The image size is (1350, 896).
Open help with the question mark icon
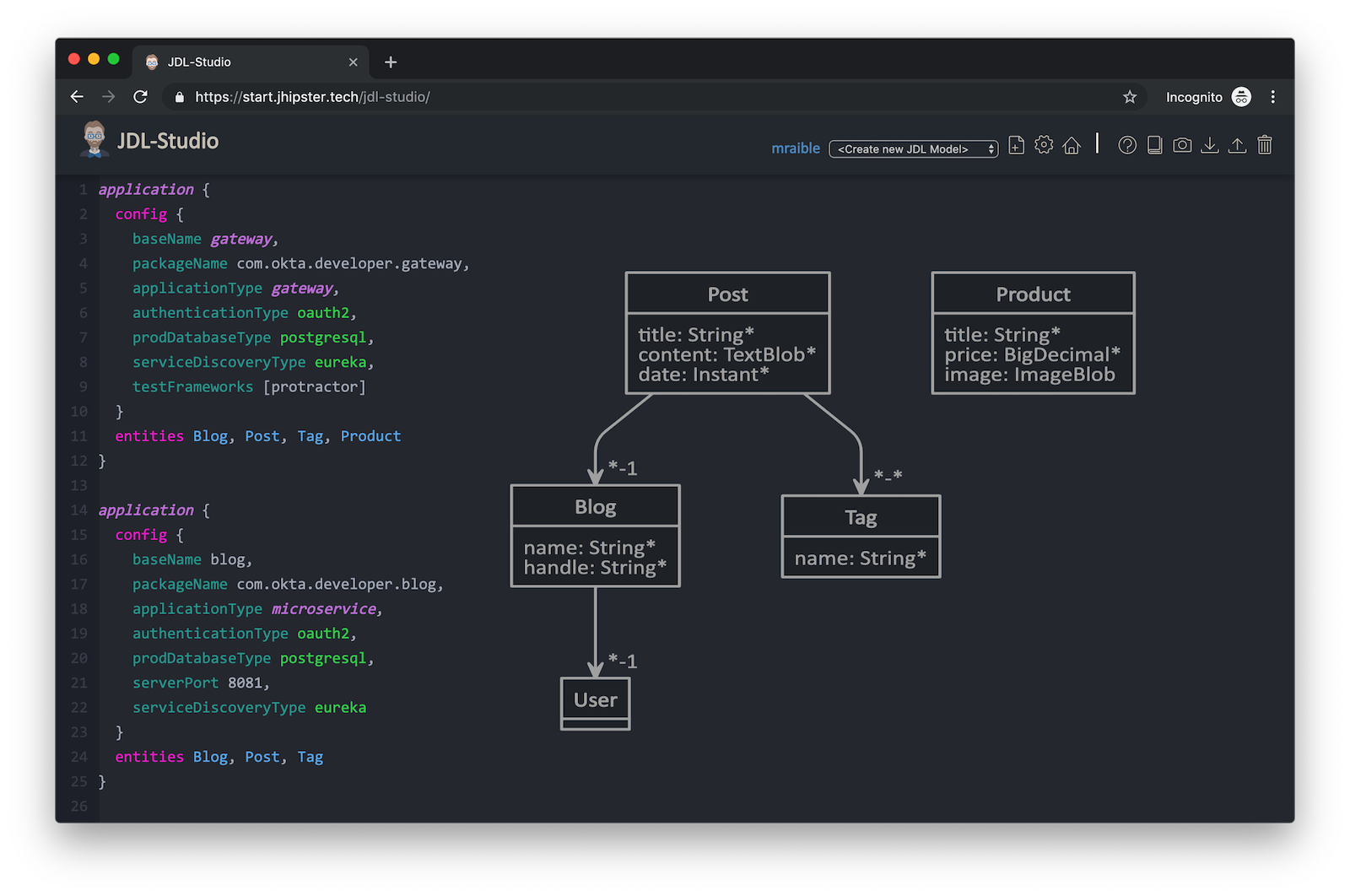1127,145
